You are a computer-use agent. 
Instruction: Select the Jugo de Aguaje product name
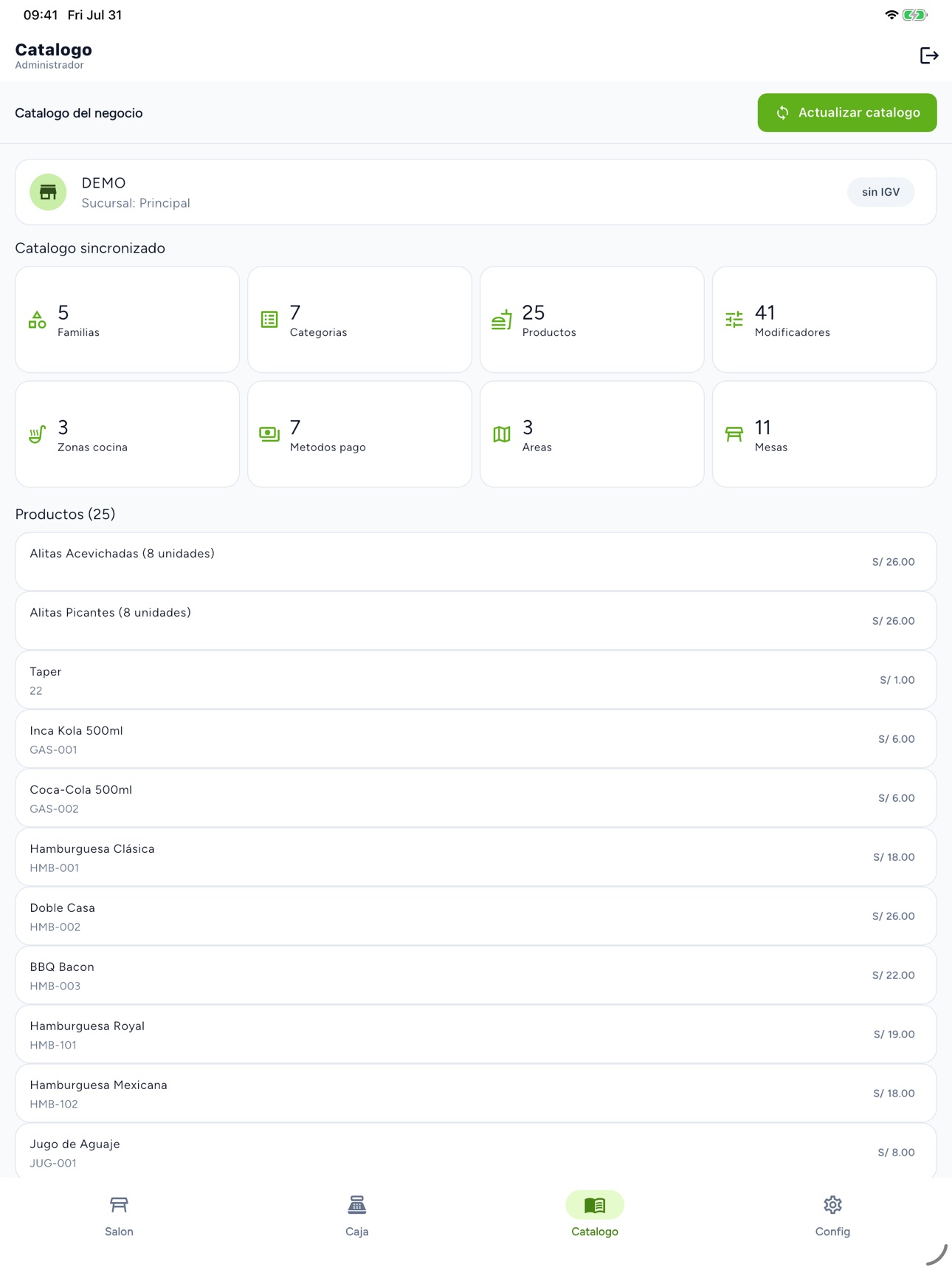[75, 1144]
